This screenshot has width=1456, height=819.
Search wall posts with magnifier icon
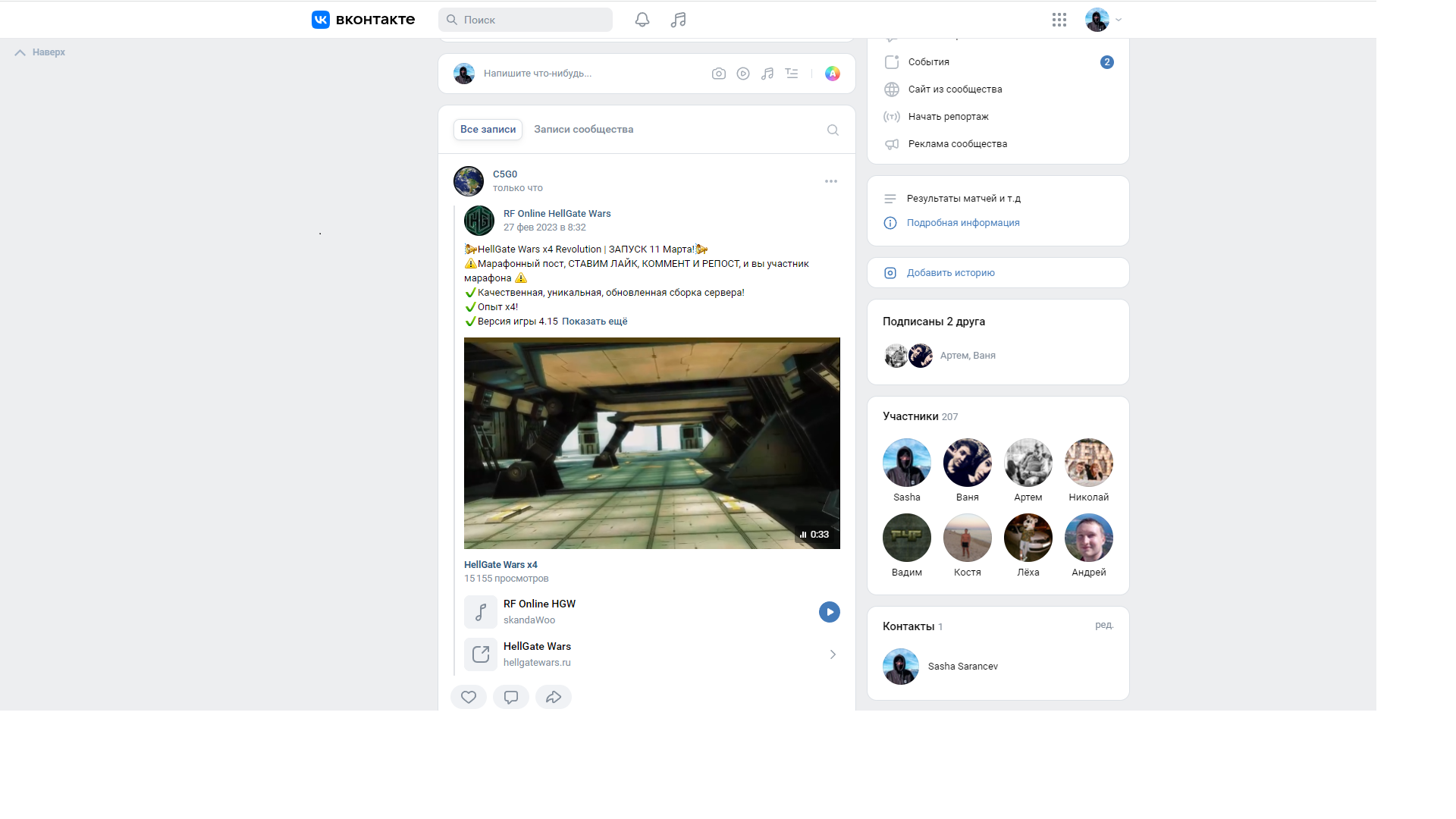pyautogui.click(x=833, y=130)
